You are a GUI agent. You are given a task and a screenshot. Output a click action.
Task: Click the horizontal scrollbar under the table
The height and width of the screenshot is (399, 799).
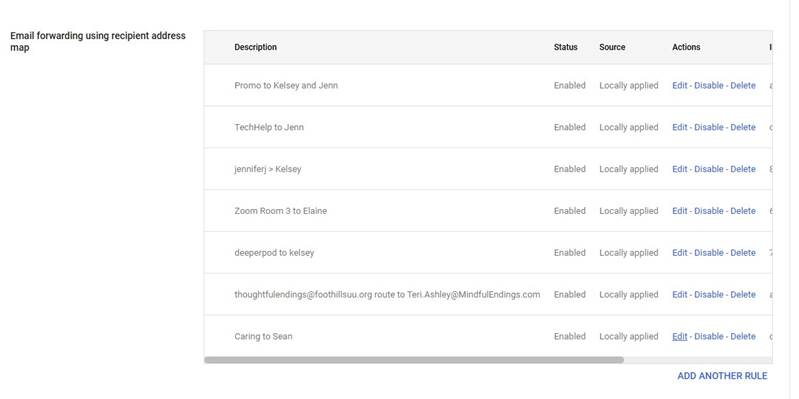(x=414, y=360)
